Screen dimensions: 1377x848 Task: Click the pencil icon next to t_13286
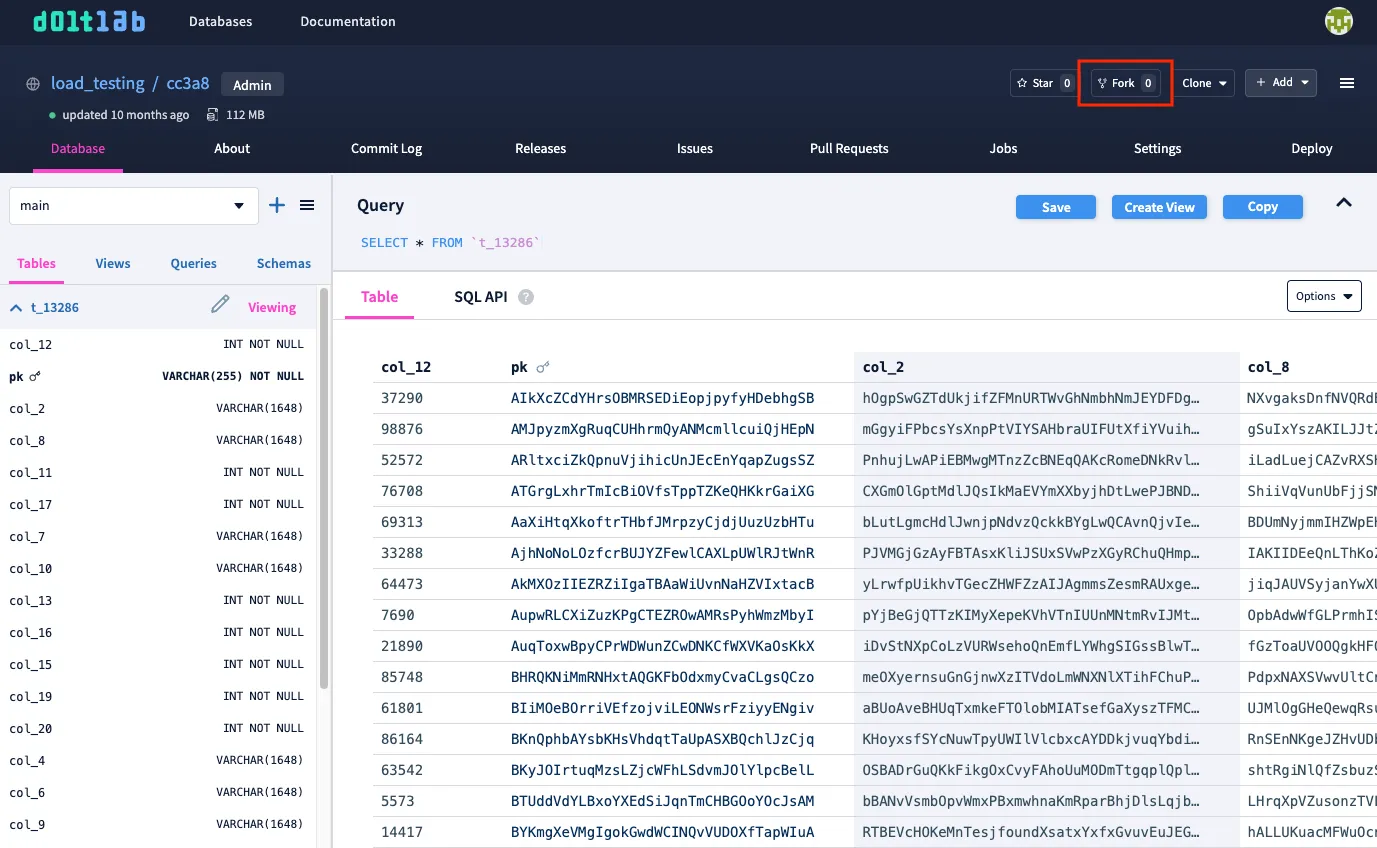[218, 307]
